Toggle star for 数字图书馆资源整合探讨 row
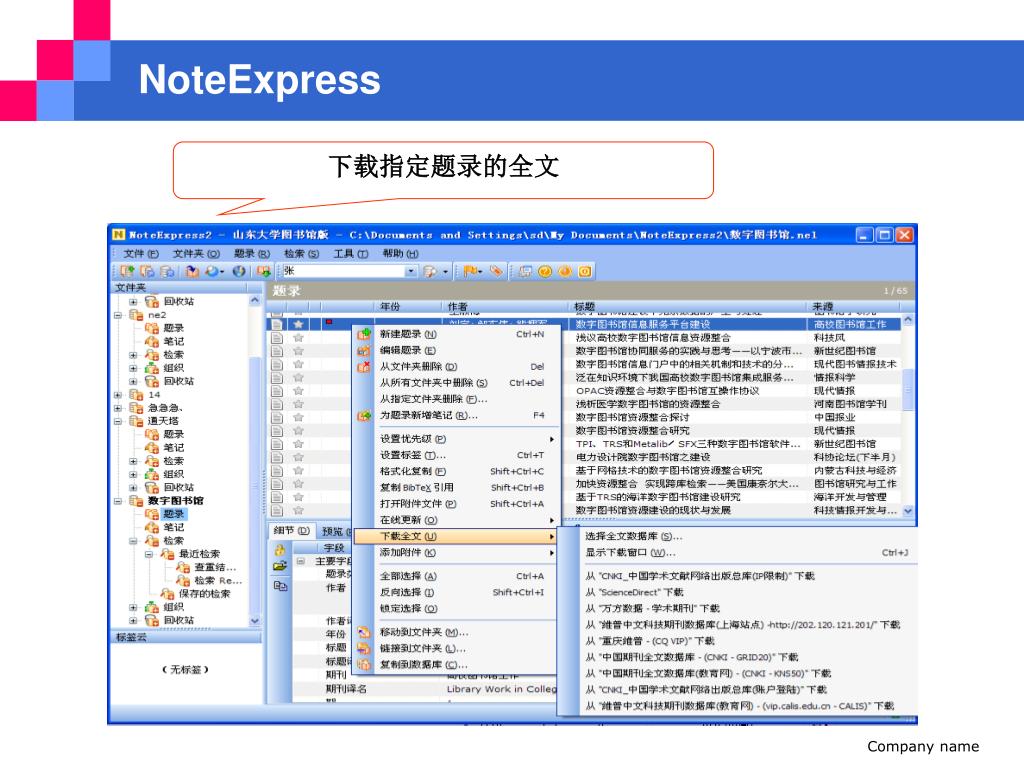The image size is (1024, 768). [298, 417]
